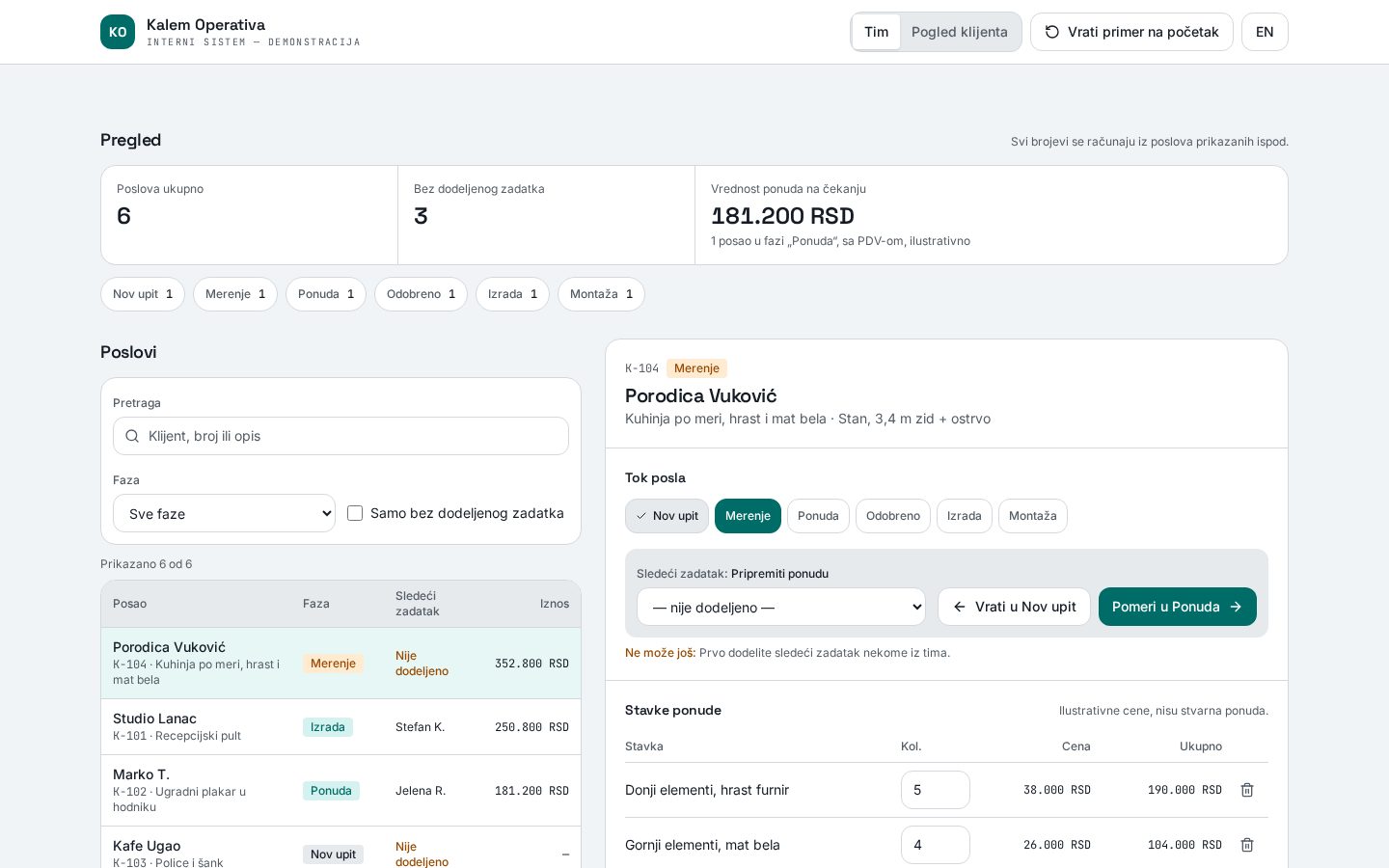Viewport: 1389px width, 868px height.
Task: Click the search magnifier icon in Pretraga
Action: pyautogui.click(x=132, y=436)
